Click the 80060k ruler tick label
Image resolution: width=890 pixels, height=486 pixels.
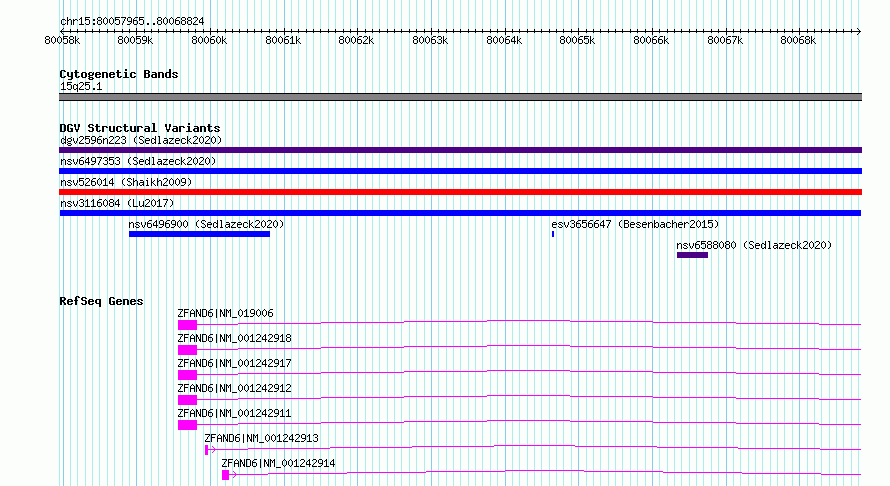(x=209, y=40)
